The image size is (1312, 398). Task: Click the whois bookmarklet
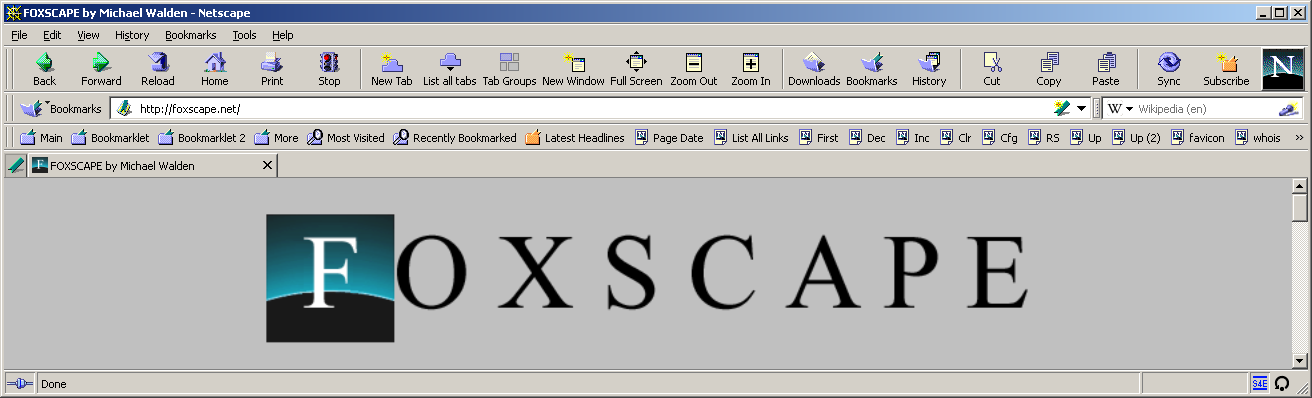pyautogui.click(x=1257, y=138)
